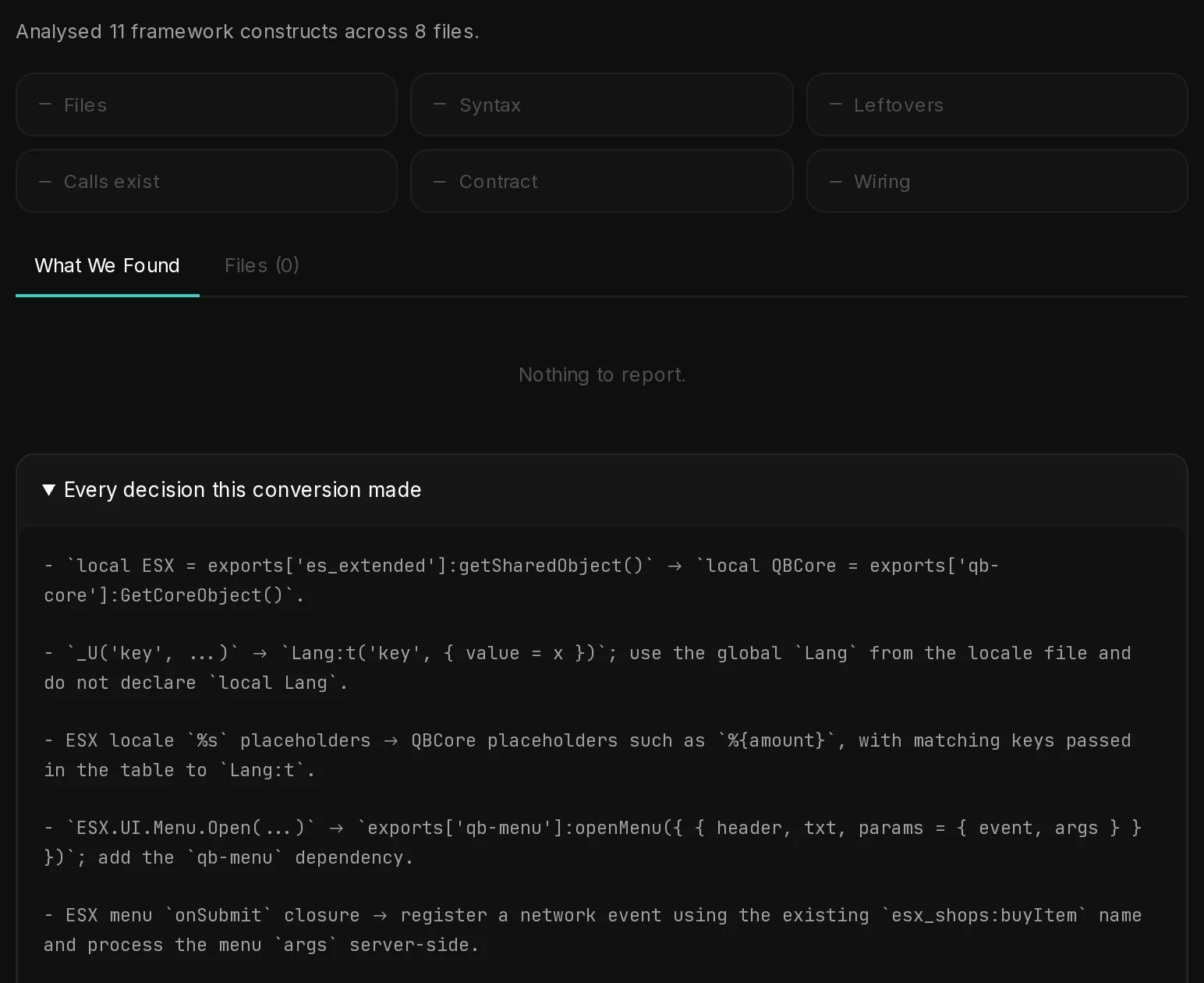Open the Calls exist check card

(207, 181)
